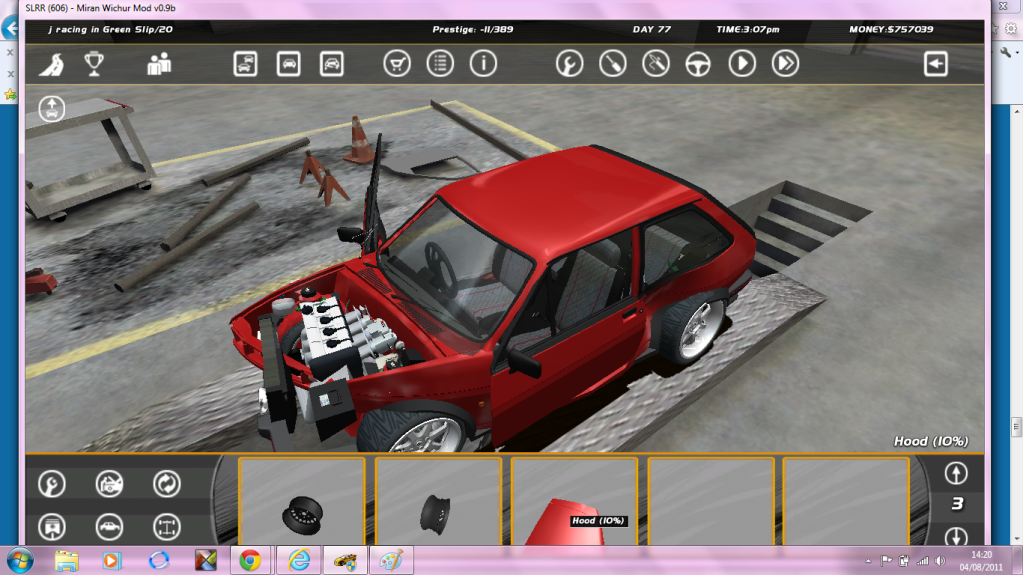
Task: Click the oval car silhouette icon
Action: click(x=109, y=527)
